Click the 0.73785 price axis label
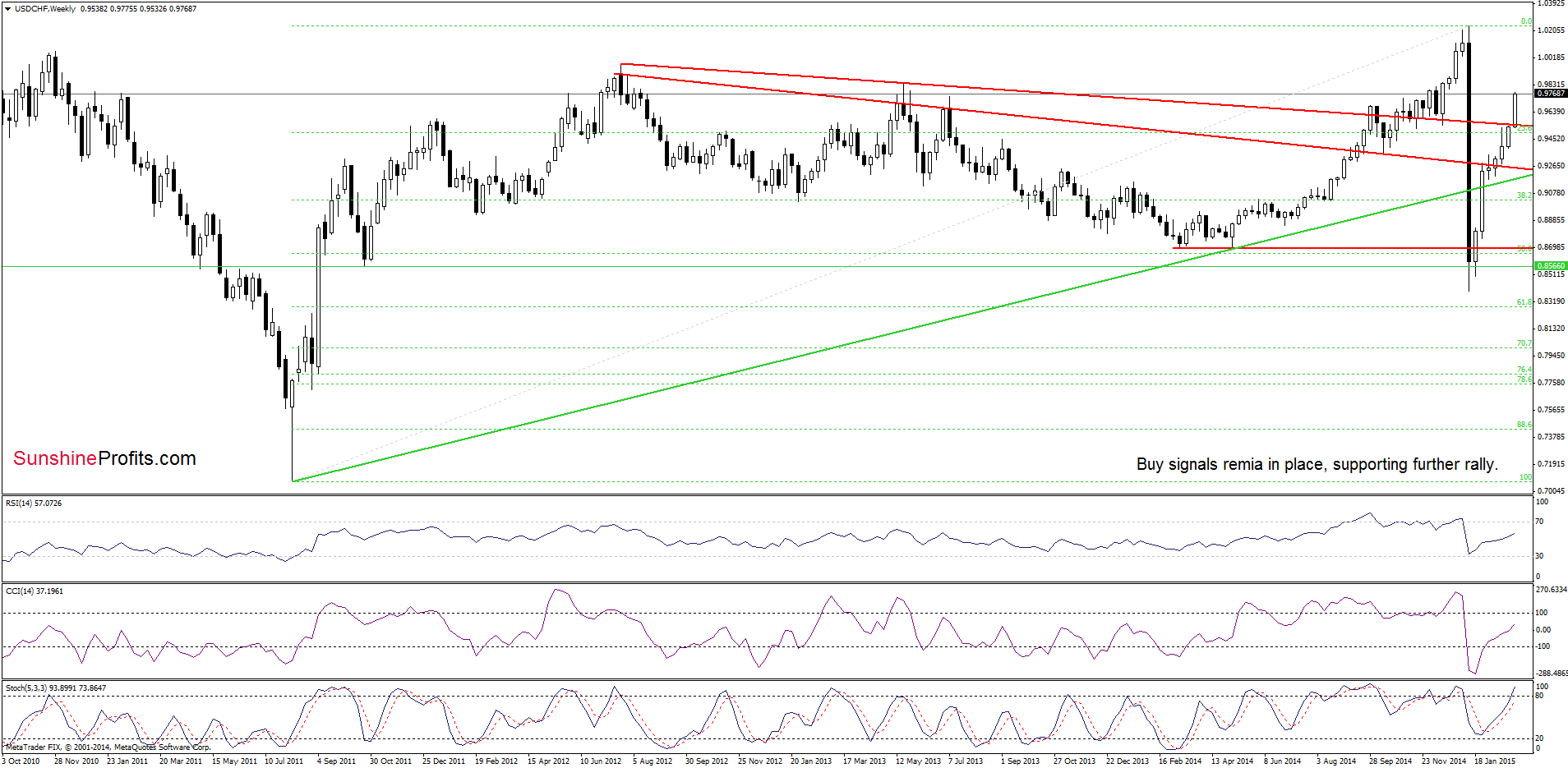Screen dimensions: 1568x768 pyautogui.click(x=1550, y=437)
